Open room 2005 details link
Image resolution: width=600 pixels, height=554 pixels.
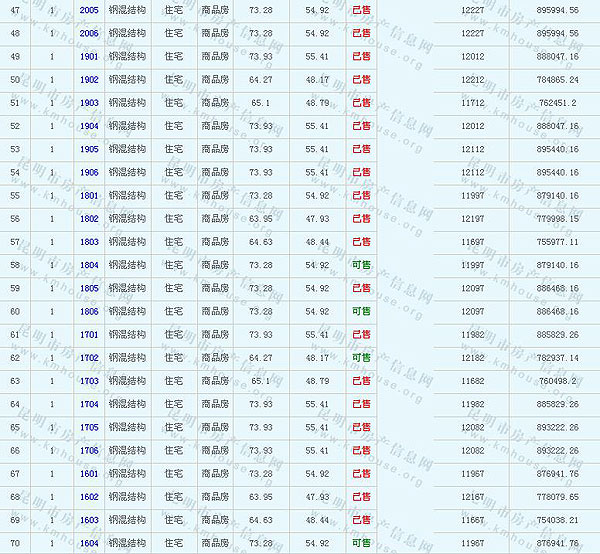tap(89, 9)
